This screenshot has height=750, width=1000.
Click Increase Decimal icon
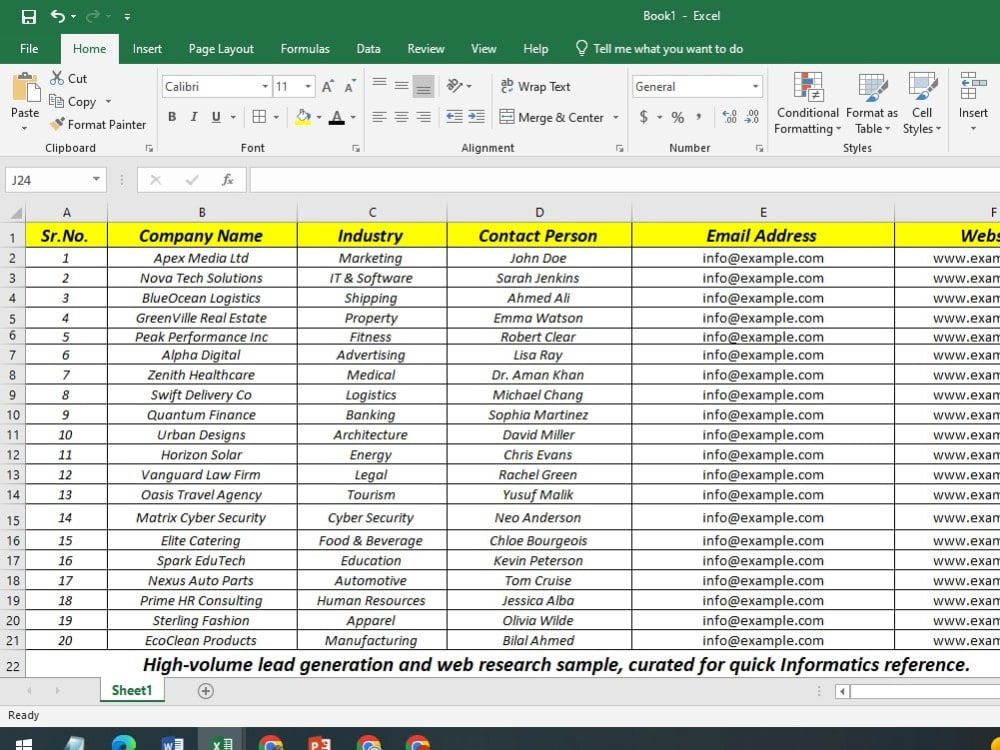click(x=730, y=117)
